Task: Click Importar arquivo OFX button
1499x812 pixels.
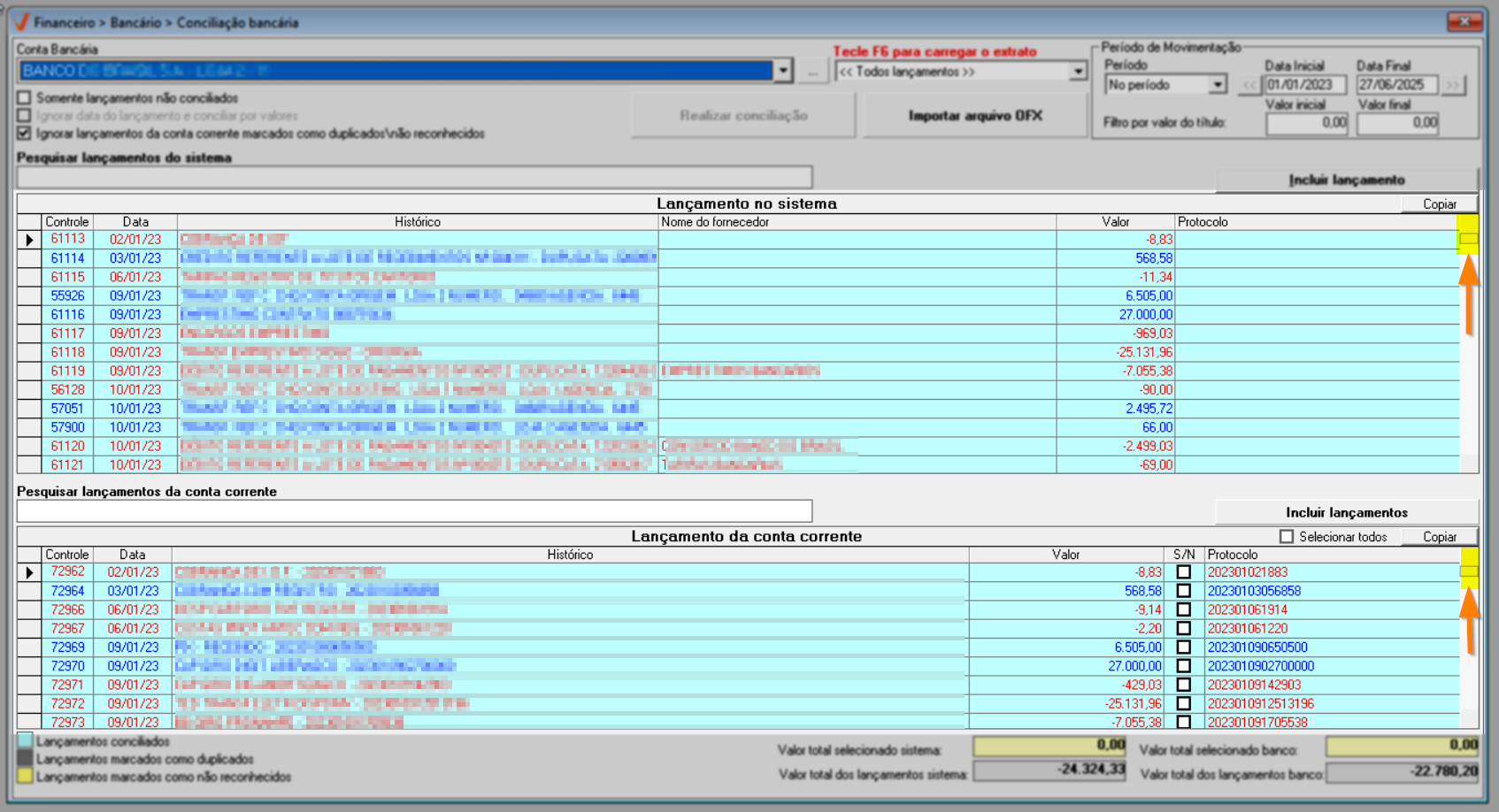Action: click(975, 116)
